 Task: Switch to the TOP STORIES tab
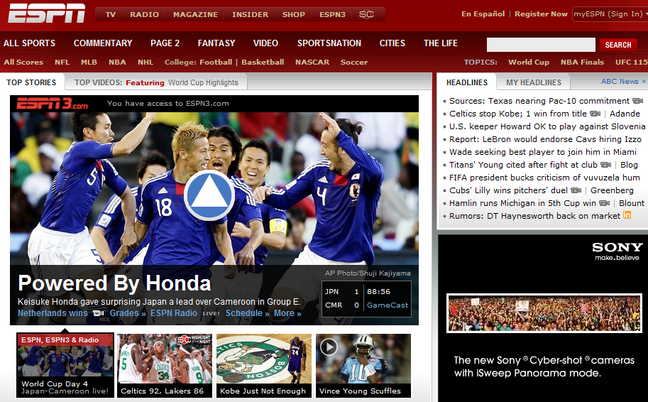click(31, 82)
